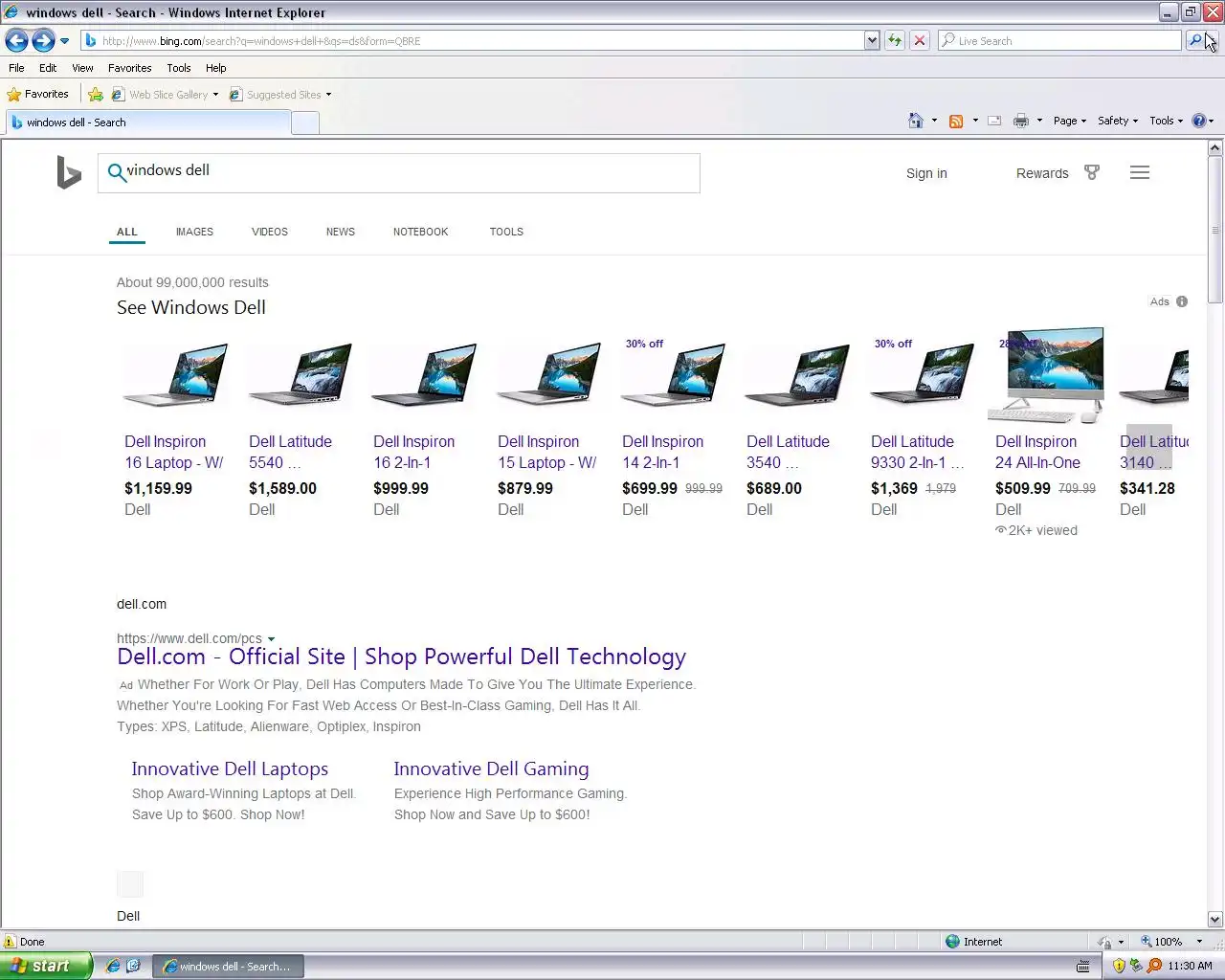The image size is (1225, 980).
Task: Click the Bing logo
Action: point(69,173)
